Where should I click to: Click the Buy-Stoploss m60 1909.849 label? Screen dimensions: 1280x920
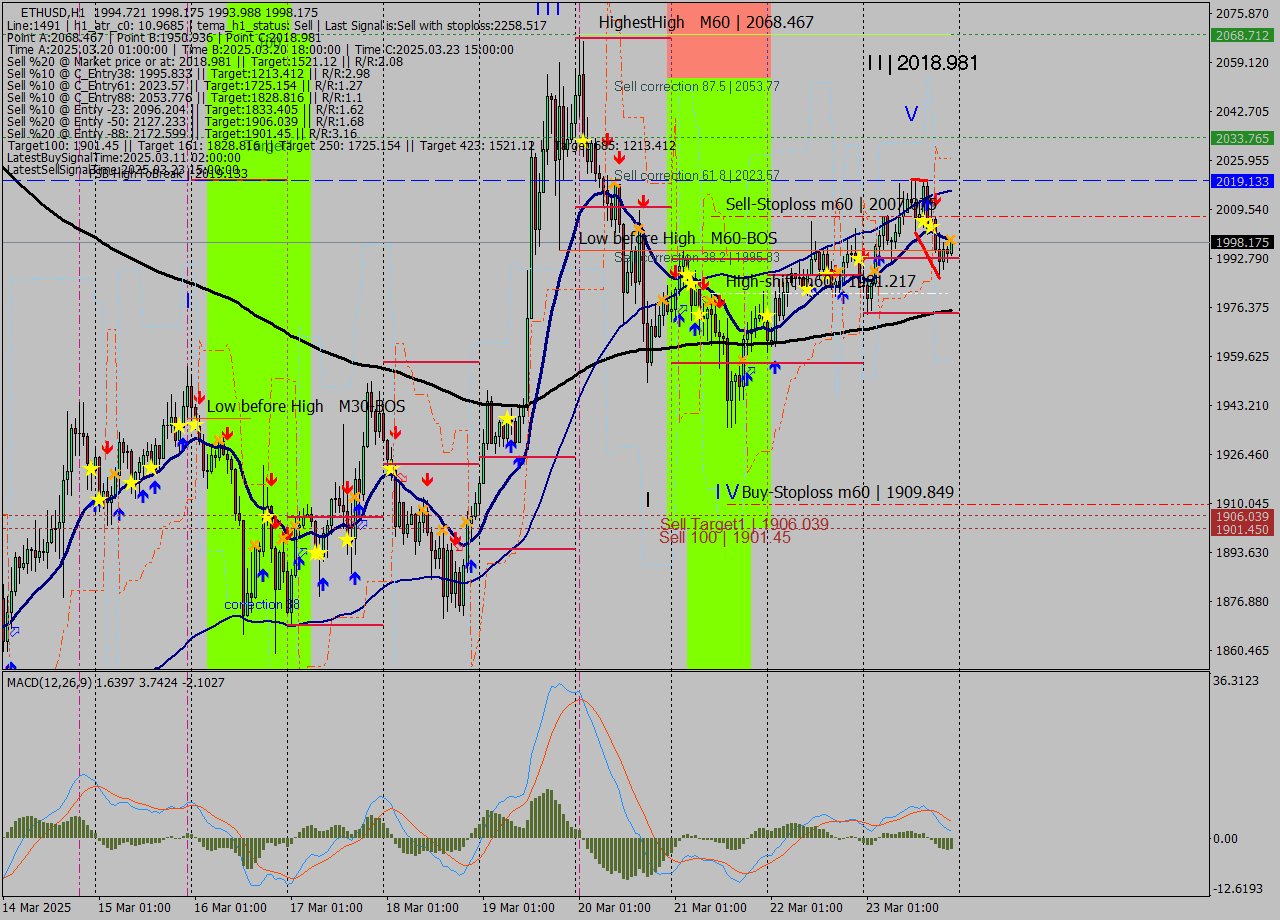847,492
